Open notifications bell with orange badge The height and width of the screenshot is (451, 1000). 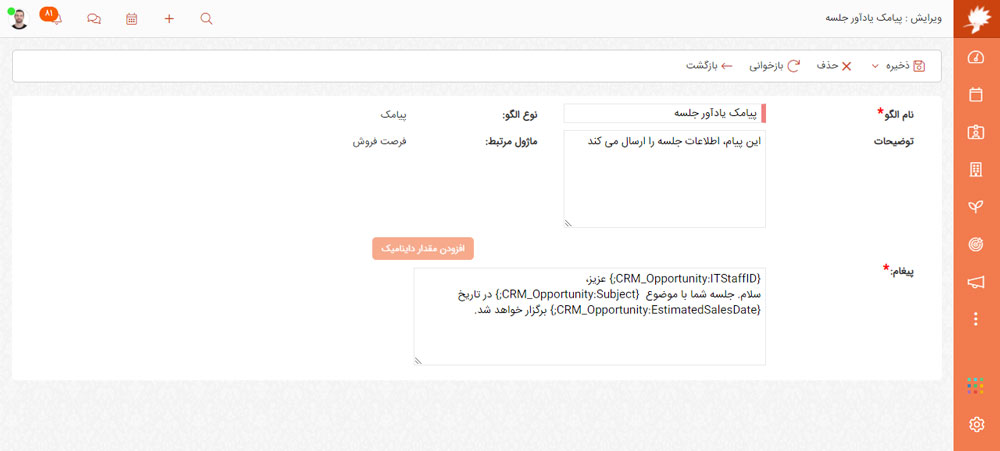pyautogui.click(x=54, y=18)
